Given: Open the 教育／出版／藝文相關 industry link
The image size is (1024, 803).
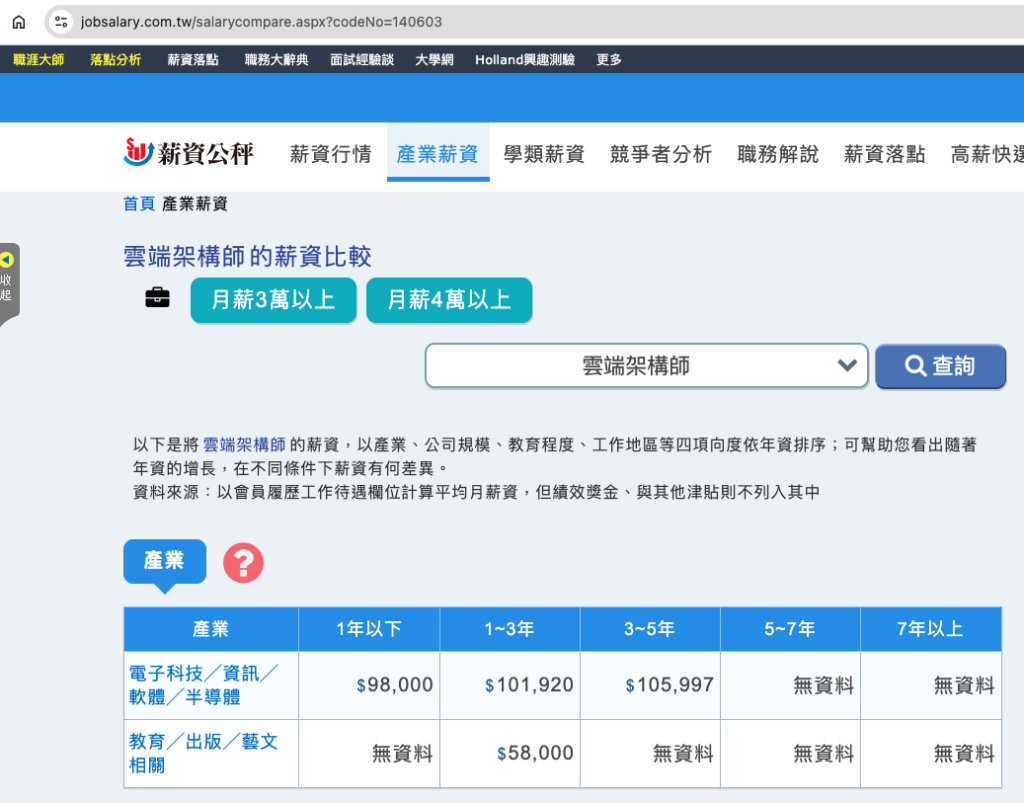Looking at the screenshot, I should 204,753.
